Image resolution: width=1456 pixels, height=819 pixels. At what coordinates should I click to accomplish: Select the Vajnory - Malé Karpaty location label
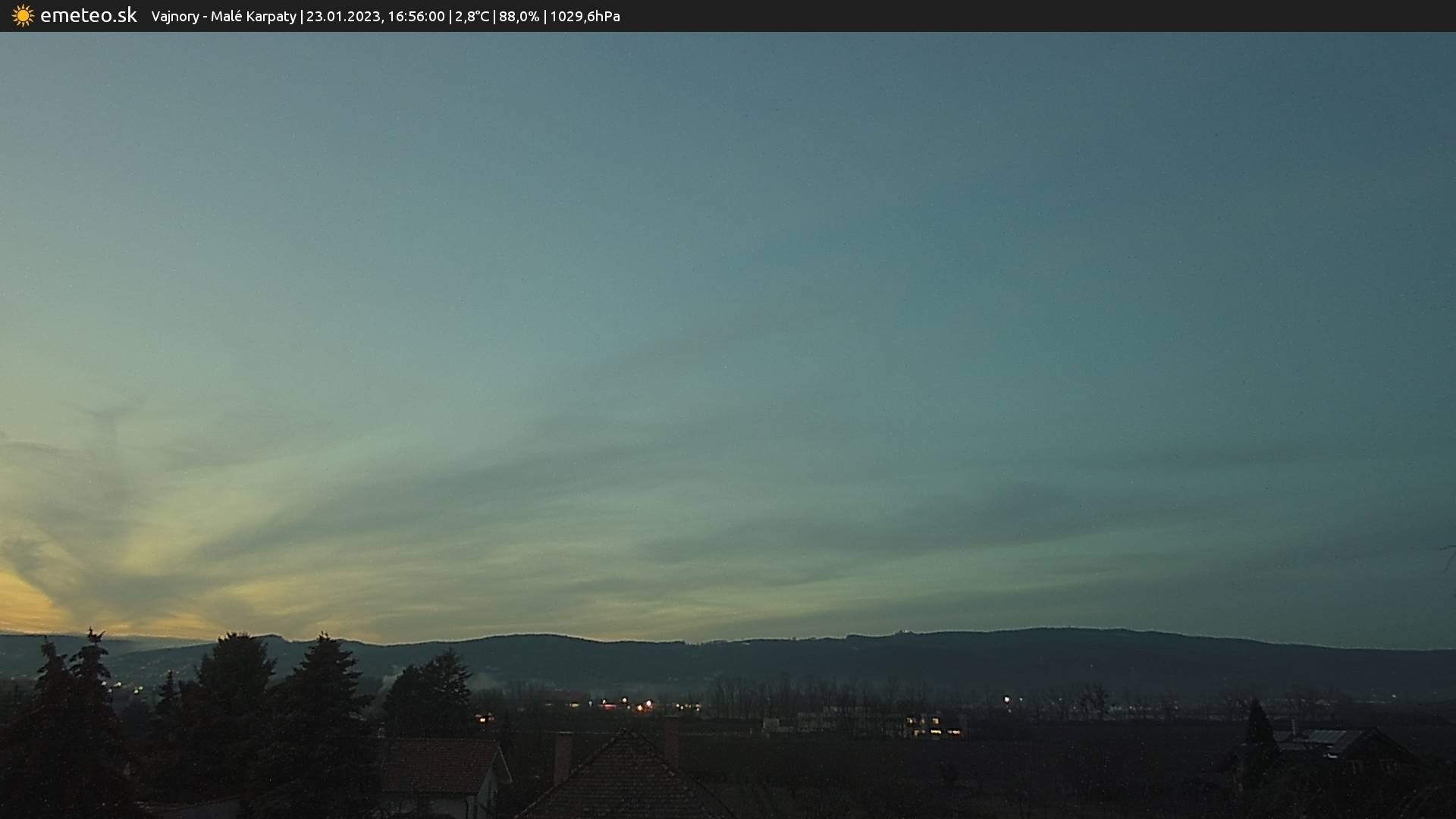pos(224,16)
